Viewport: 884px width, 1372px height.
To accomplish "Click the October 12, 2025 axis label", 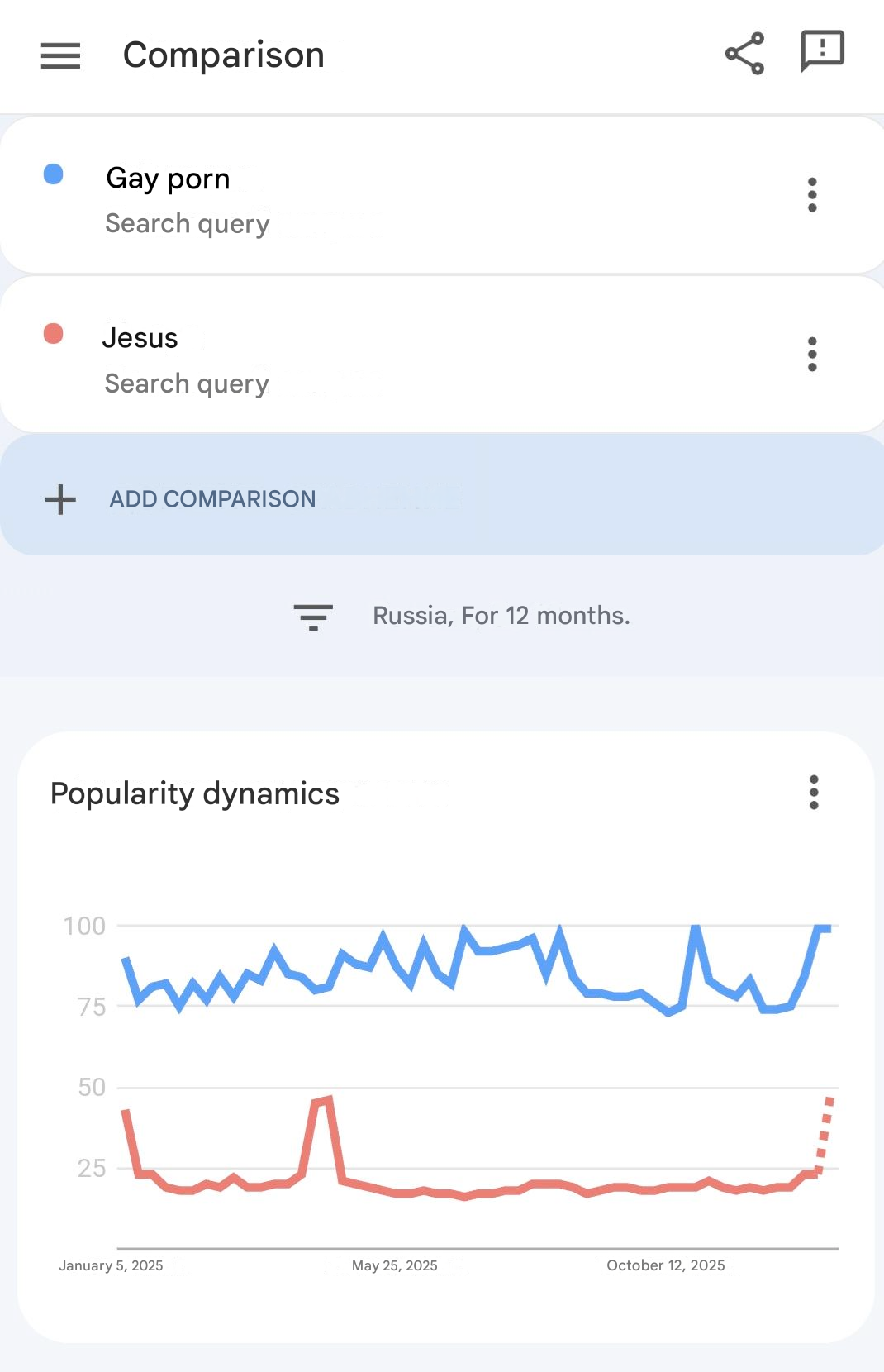I will 665,1265.
